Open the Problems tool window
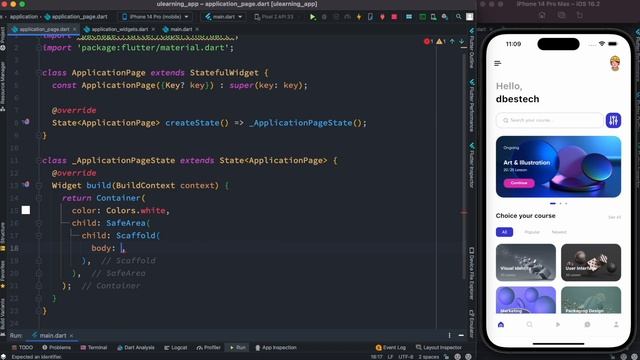The height and width of the screenshot is (360, 640). (56, 348)
